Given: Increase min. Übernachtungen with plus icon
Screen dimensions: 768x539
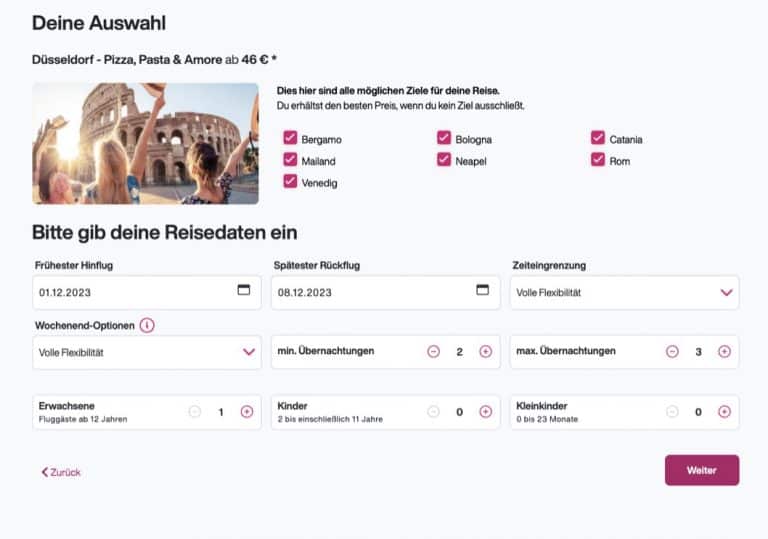Looking at the screenshot, I should pyautogui.click(x=486, y=351).
